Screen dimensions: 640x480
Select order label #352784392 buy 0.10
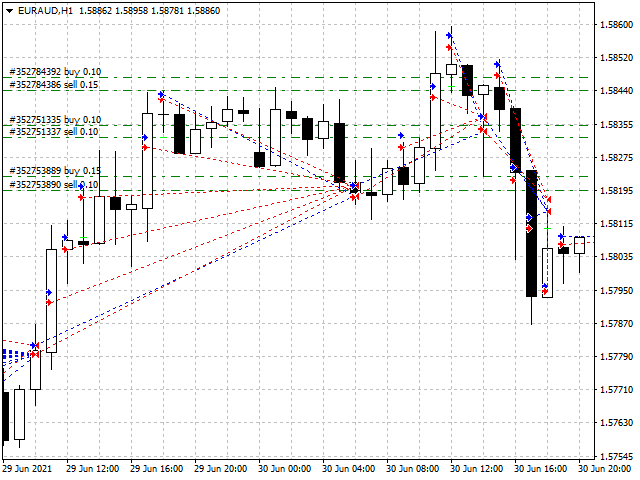pyautogui.click(x=55, y=72)
